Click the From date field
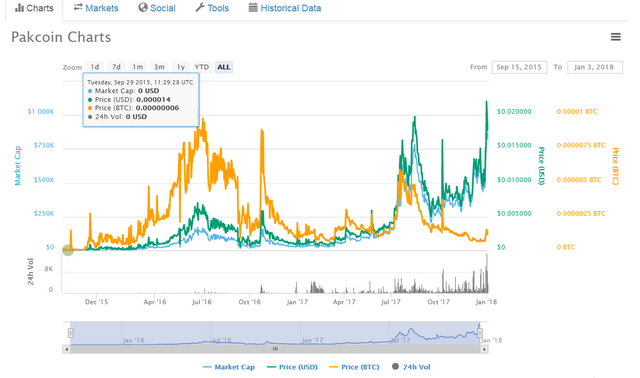This screenshot has height=378, width=640. (x=519, y=67)
